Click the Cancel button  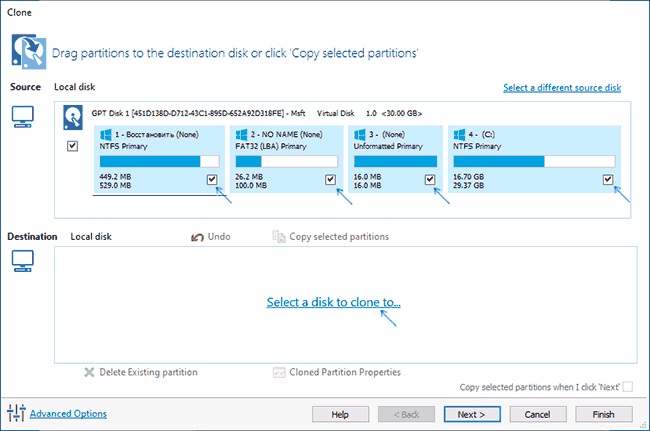(x=538, y=414)
